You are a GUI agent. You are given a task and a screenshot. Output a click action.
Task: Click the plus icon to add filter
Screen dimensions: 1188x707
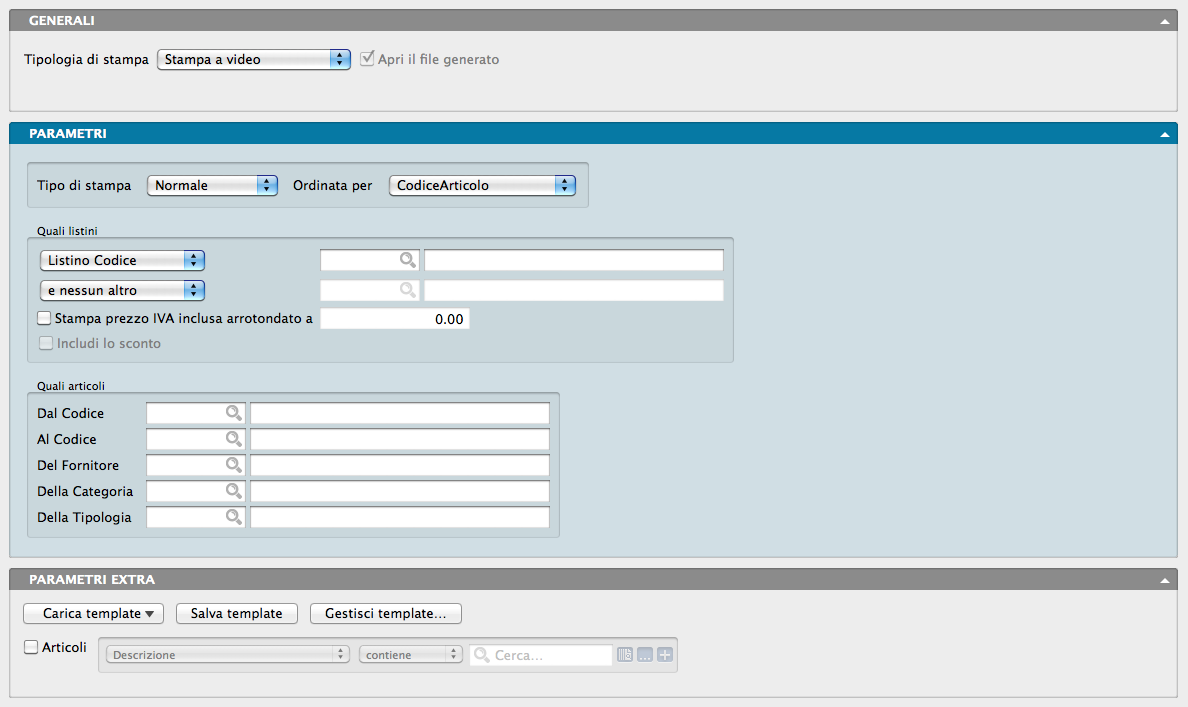[665, 655]
